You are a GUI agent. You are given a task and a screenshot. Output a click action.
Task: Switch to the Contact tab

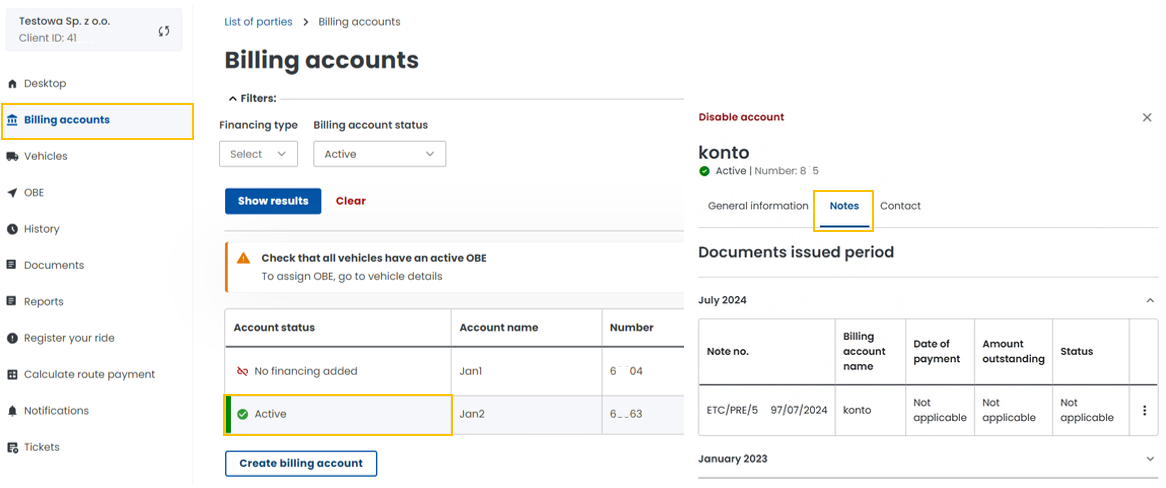pos(900,206)
